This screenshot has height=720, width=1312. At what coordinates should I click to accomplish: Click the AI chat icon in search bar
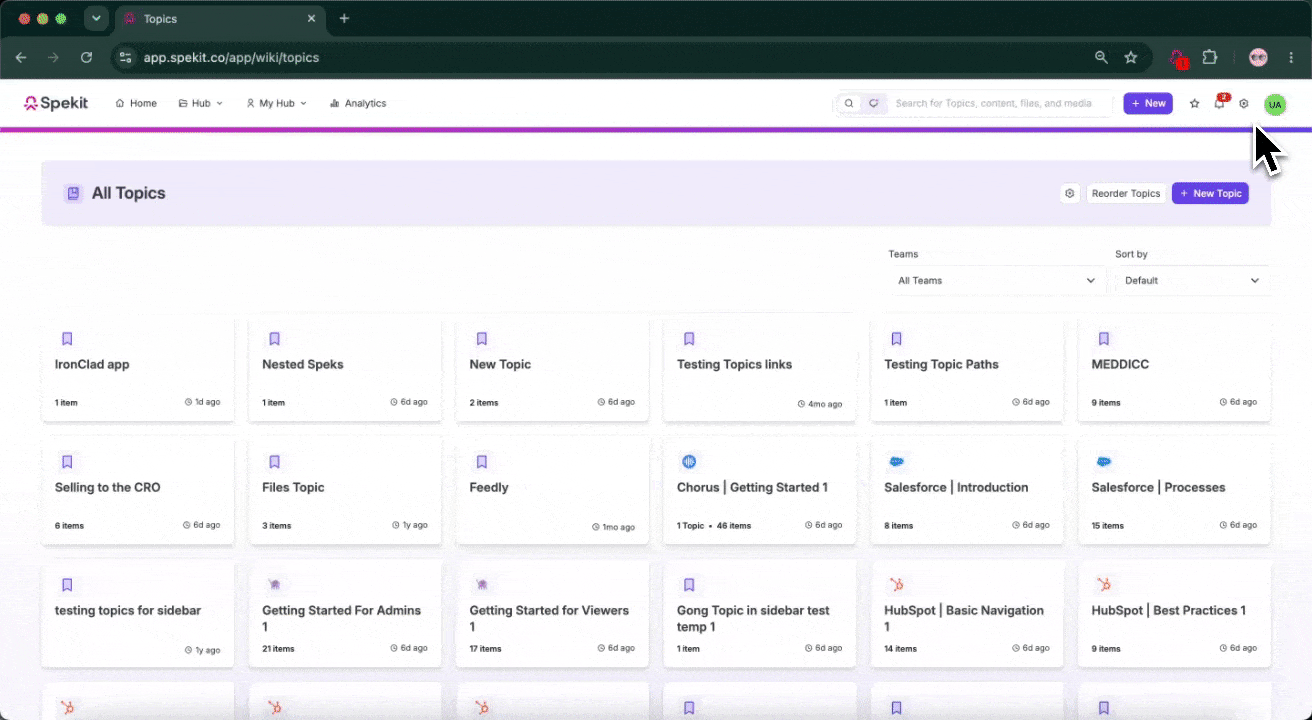pyautogui.click(x=873, y=103)
